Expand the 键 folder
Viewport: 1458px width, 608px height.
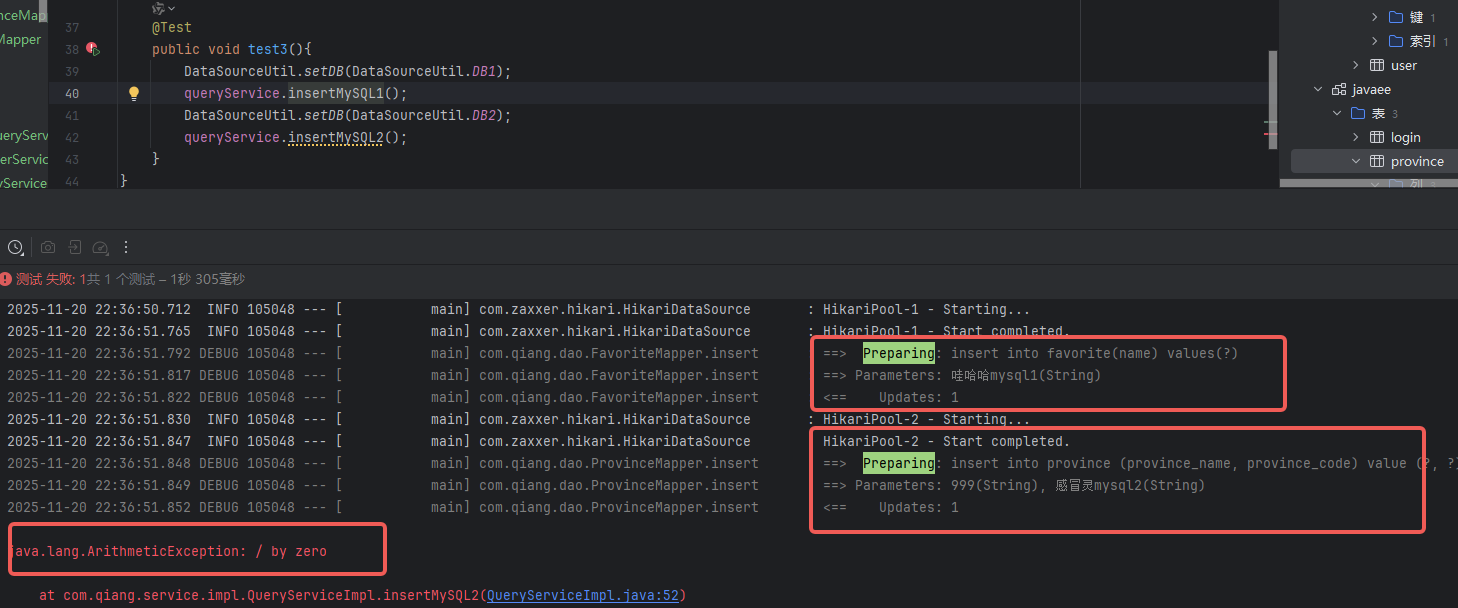(1376, 17)
